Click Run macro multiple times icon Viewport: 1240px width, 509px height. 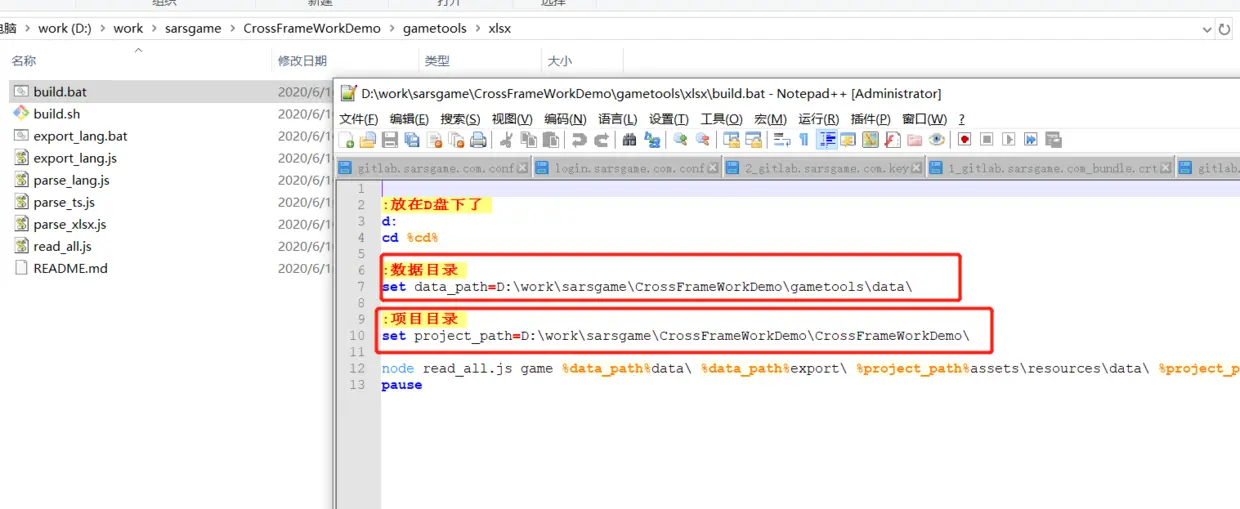(1031, 140)
